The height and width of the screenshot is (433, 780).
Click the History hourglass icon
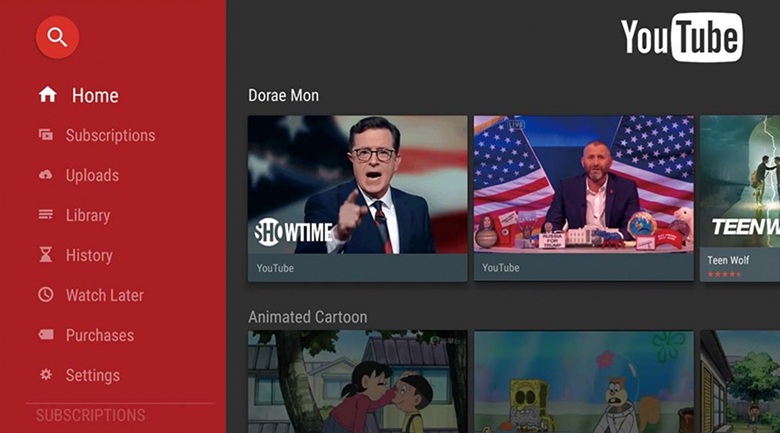(x=46, y=255)
